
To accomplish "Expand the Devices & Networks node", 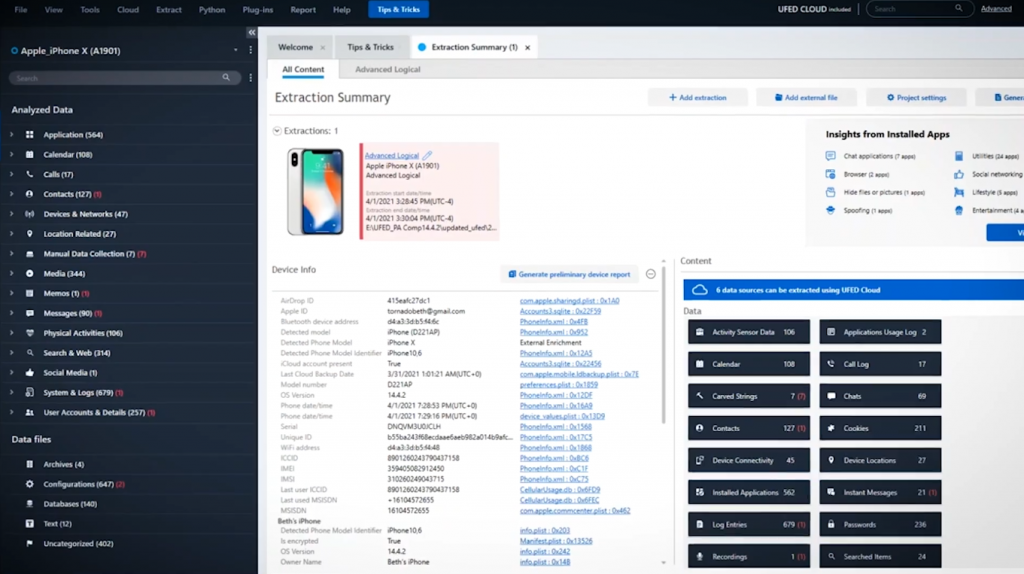I will click(11, 214).
